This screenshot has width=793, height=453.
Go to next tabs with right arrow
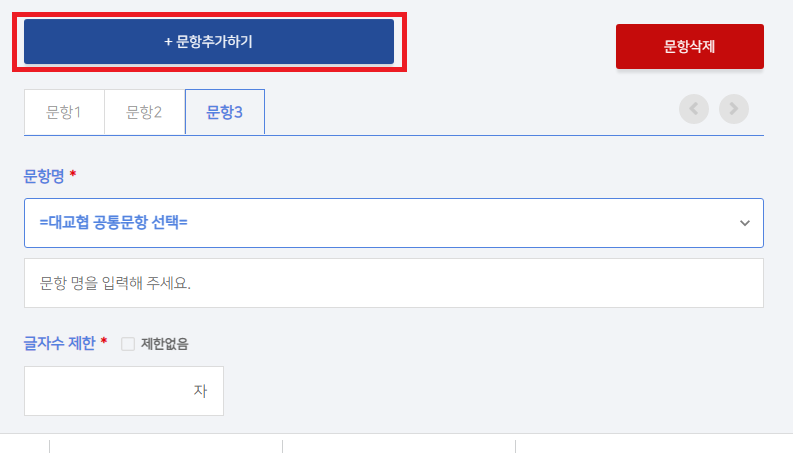click(x=734, y=109)
